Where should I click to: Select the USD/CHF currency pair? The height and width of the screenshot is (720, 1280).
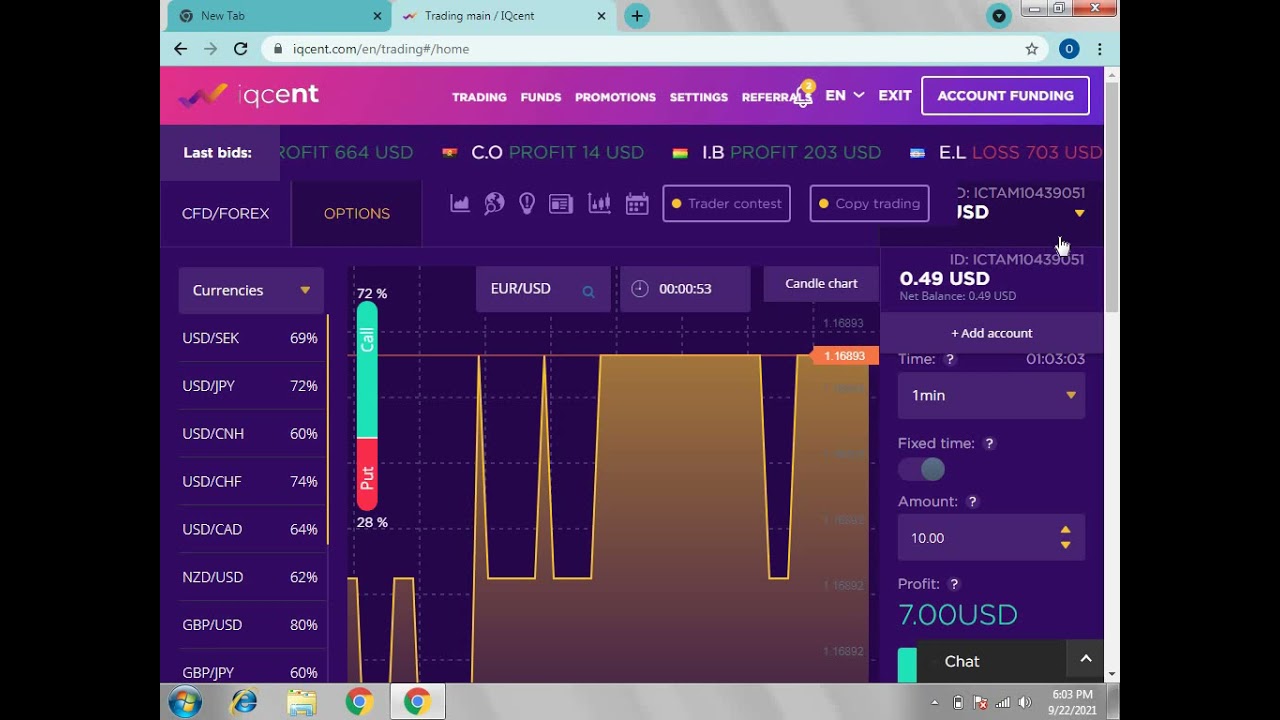[250, 481]
